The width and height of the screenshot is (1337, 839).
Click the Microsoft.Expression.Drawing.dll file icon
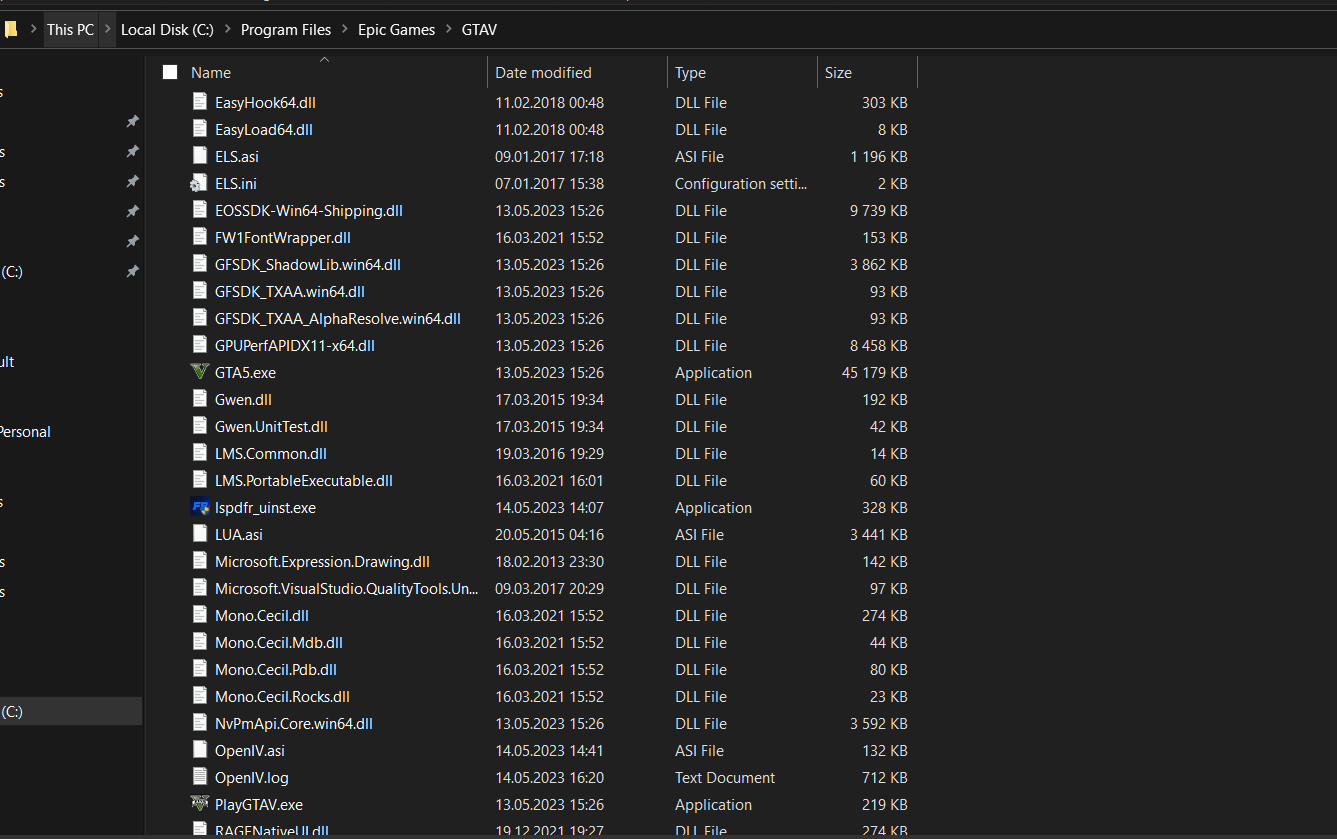tap(199, 561)
